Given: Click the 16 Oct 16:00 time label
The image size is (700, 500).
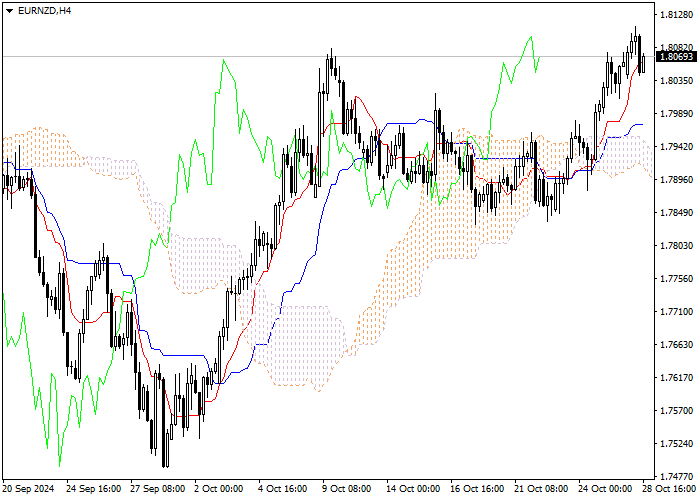Looking at the screenshot, I should pos(478,489).
